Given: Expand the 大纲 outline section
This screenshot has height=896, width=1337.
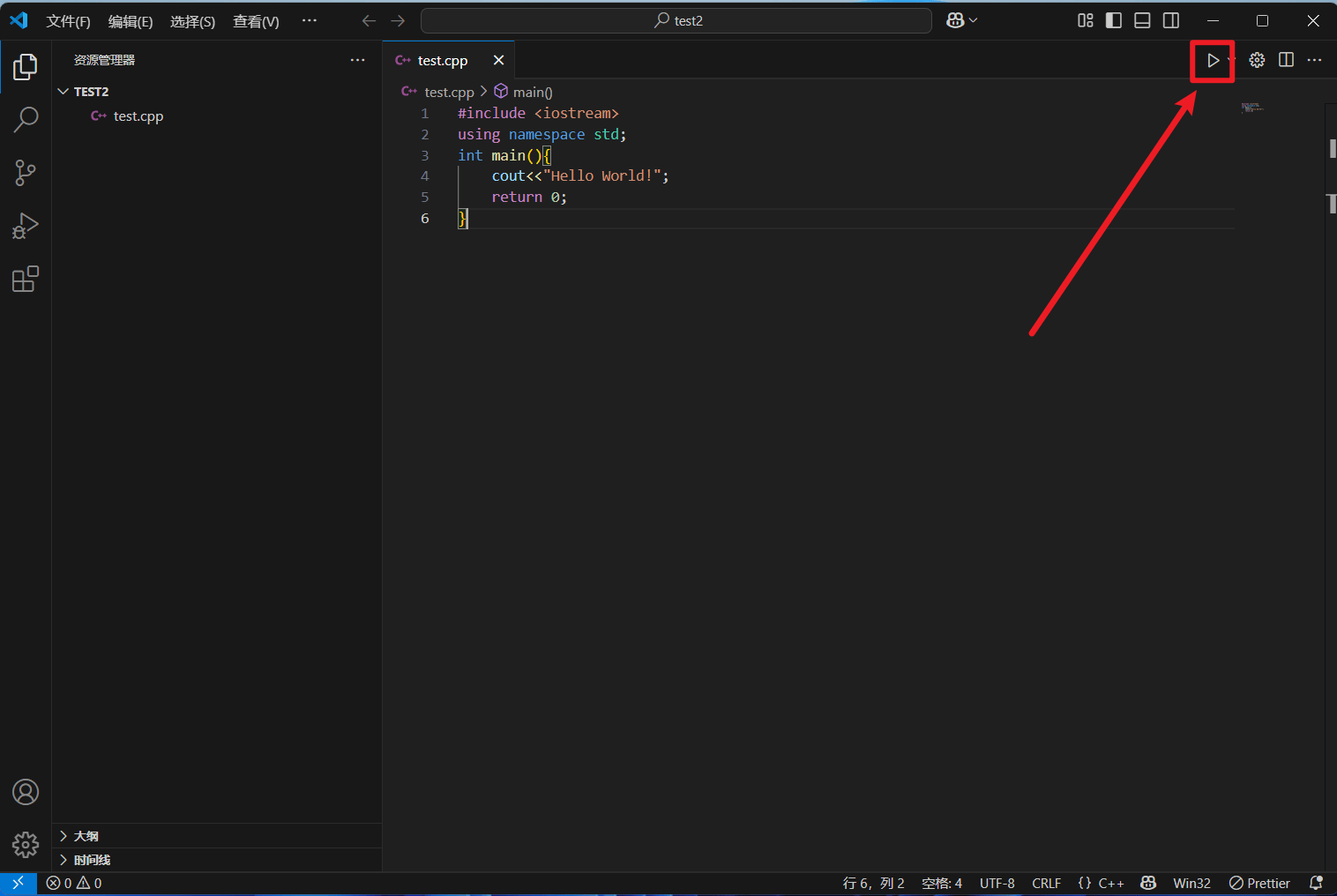Looking at the screenshot, I should tap(86, 836).
